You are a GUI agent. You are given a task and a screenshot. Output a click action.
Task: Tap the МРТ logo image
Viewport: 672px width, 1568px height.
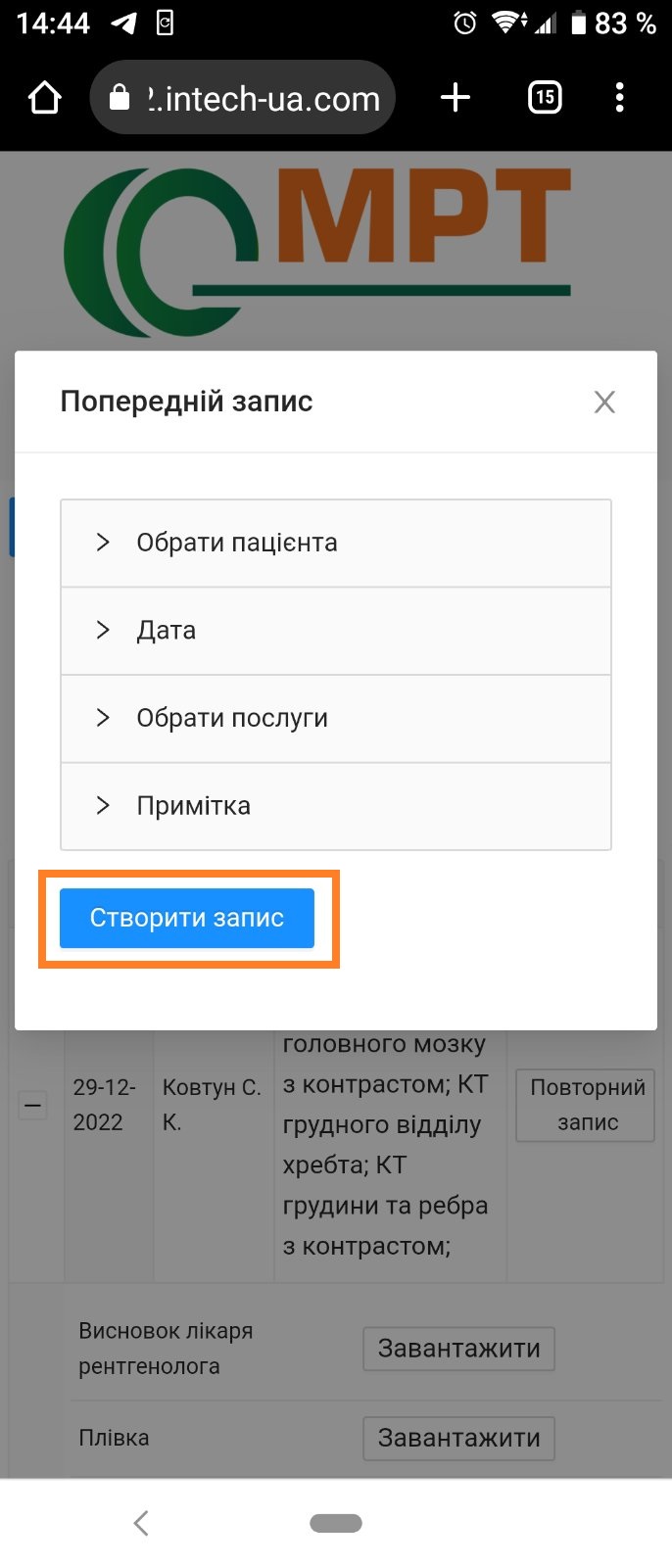318,250
